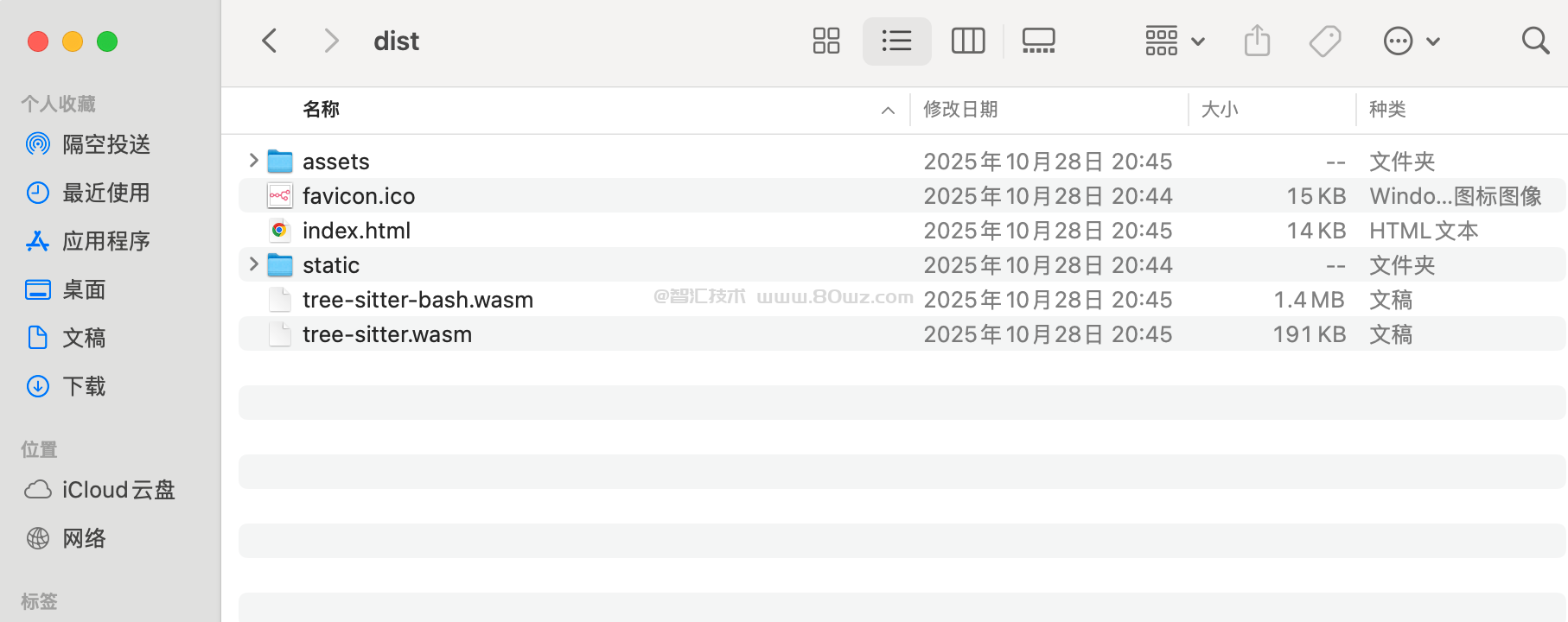
Task: Switch to icon grid view
Action: (x=825, y=41)
